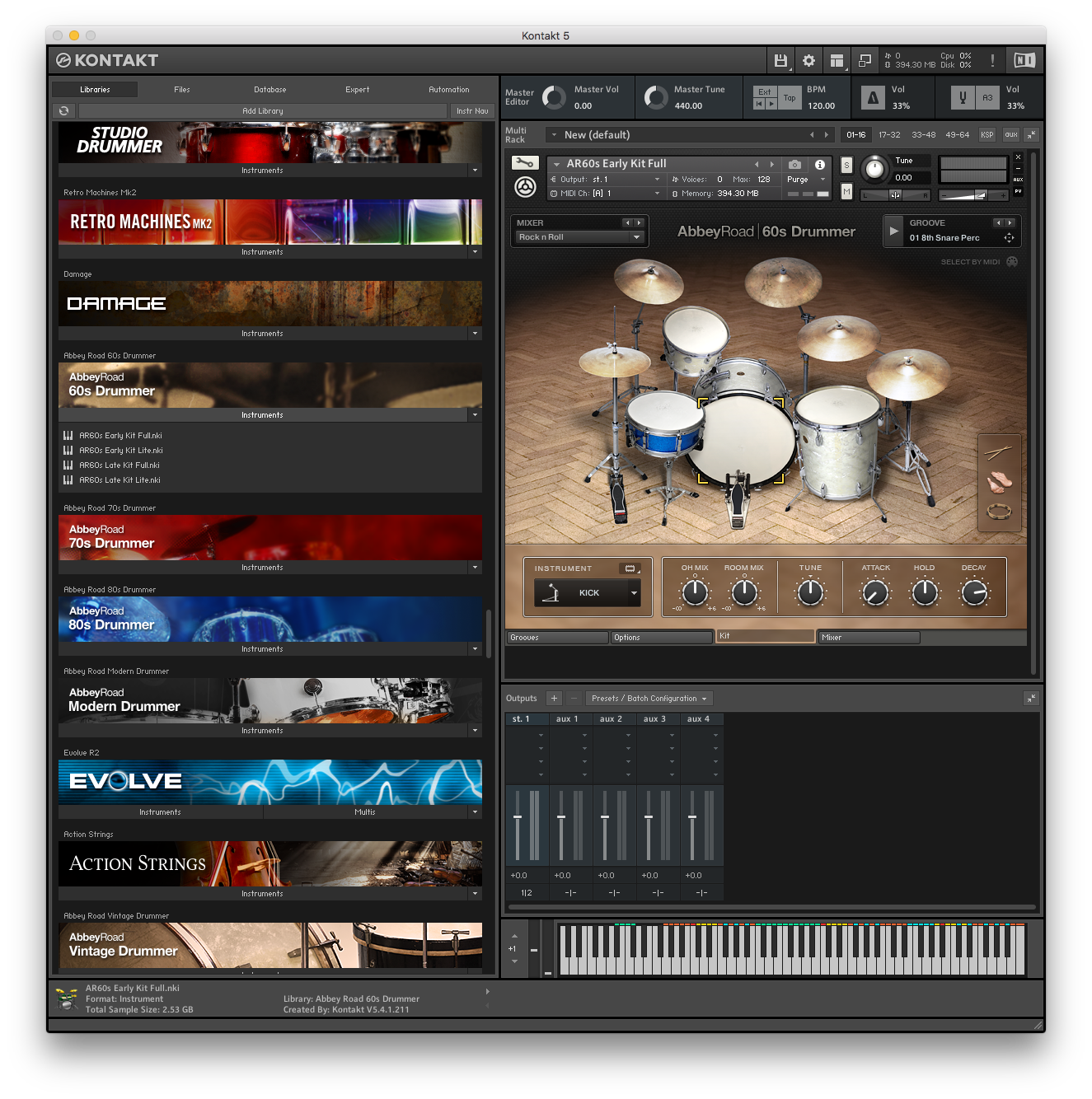Click the st. 1 output fader
Image resolution: width=1092 pixels, height=1099 pixels.
pos(518,817)
